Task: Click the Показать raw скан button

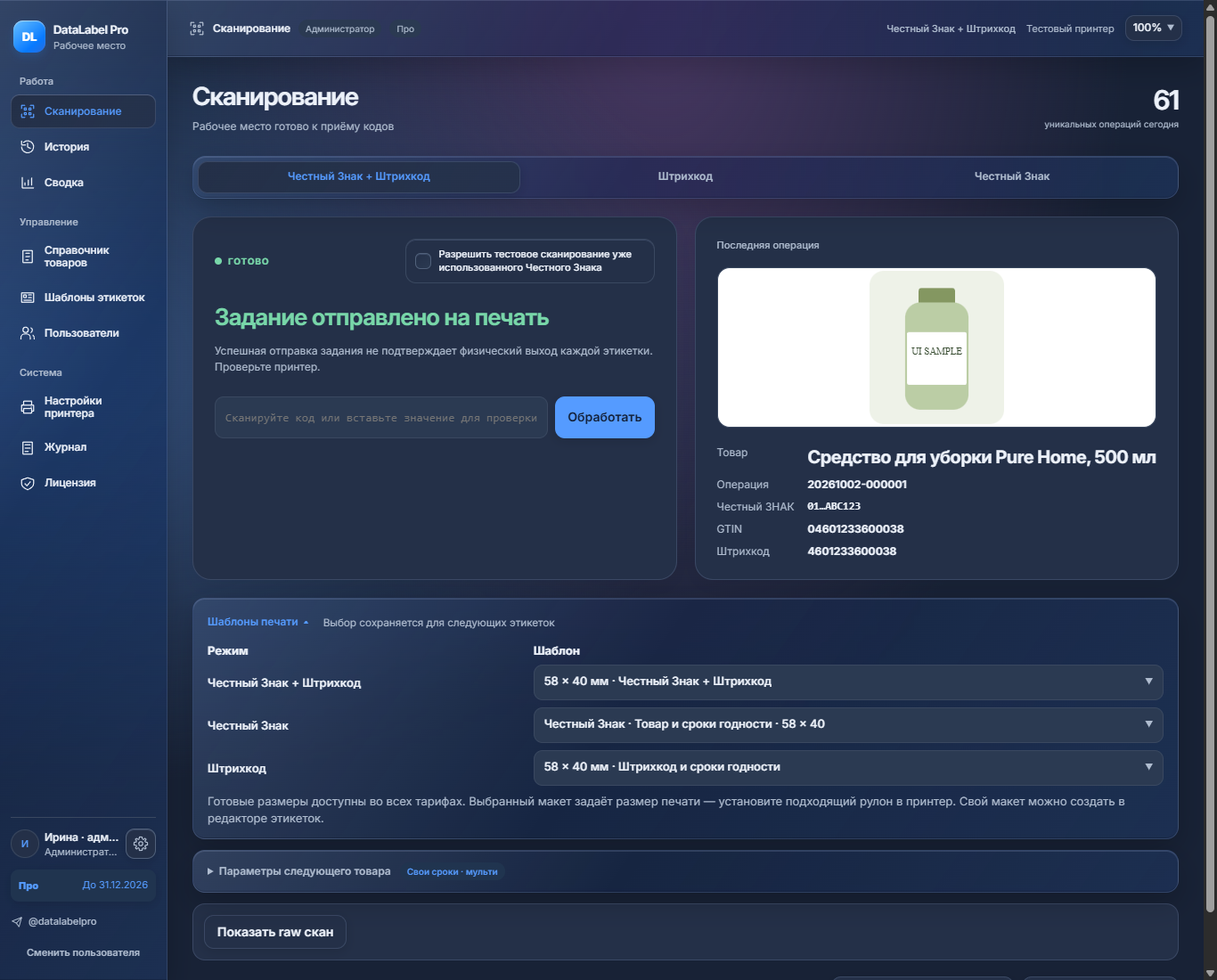Action: tap(275, 932)
